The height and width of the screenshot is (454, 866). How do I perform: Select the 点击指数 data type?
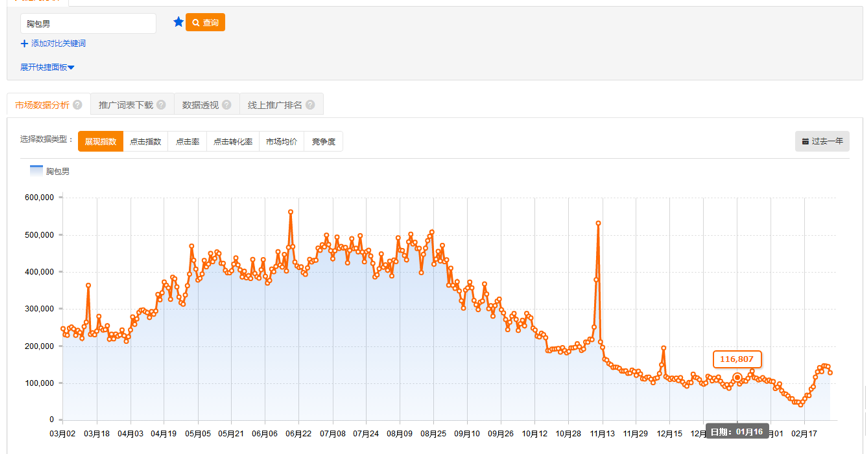(x=145, y=142)
